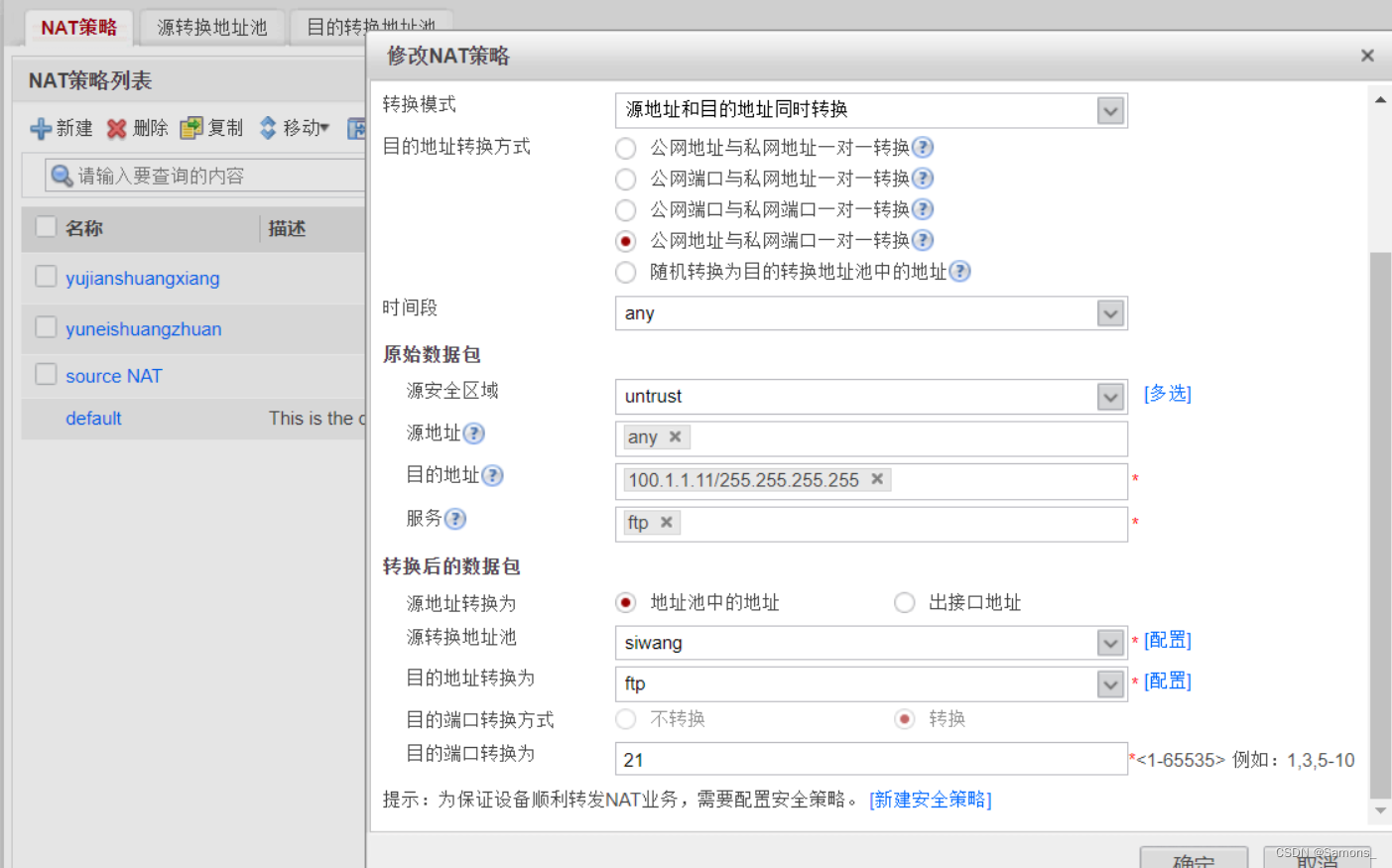Image resolution: width=1392 pixels, height=868 pixels.
Task: Open the yujianshuangxiang policy link
Action: pyautogui.click(x=143, y=279)
